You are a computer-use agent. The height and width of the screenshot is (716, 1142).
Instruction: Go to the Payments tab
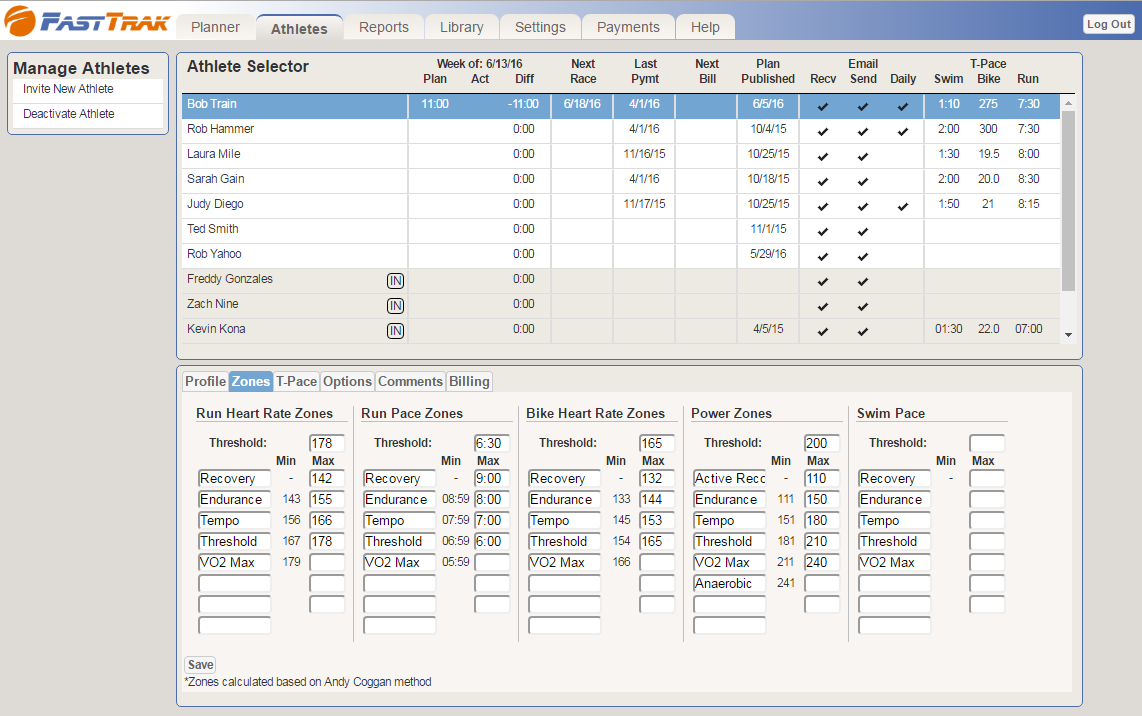628,27
